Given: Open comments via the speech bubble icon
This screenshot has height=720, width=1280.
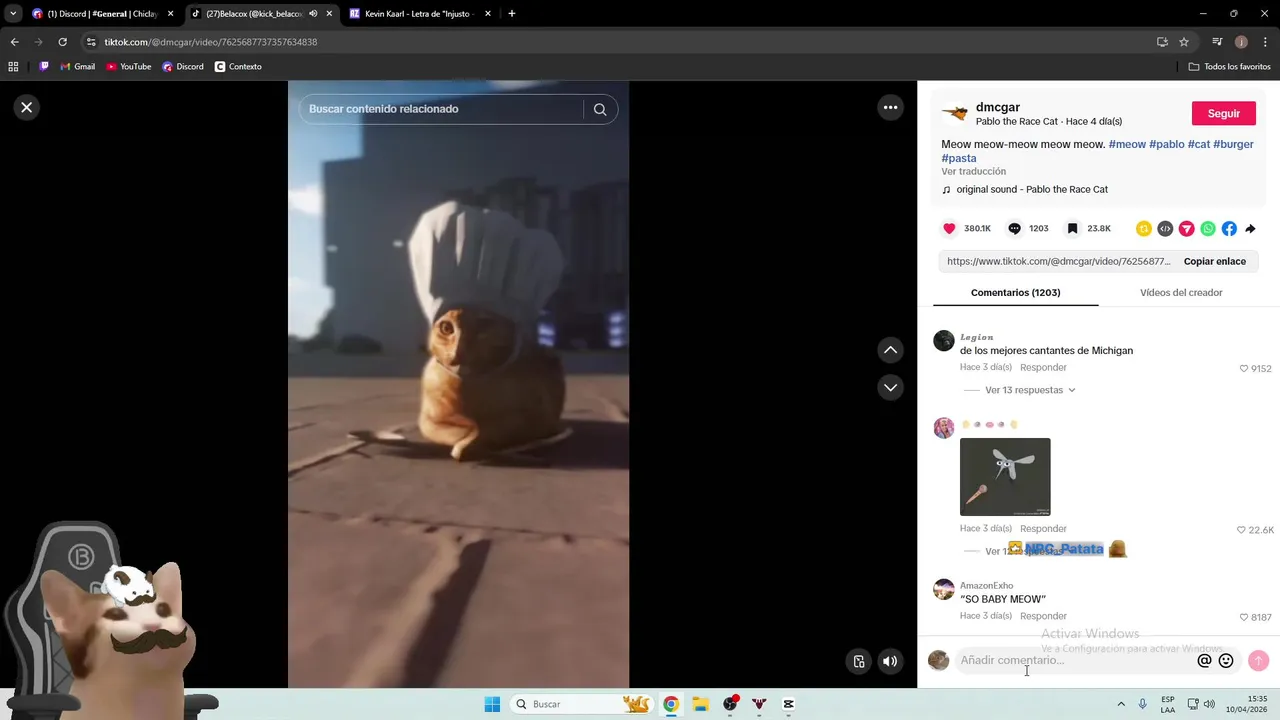Looking at the screenshot, I should [x=1014, y=228].
